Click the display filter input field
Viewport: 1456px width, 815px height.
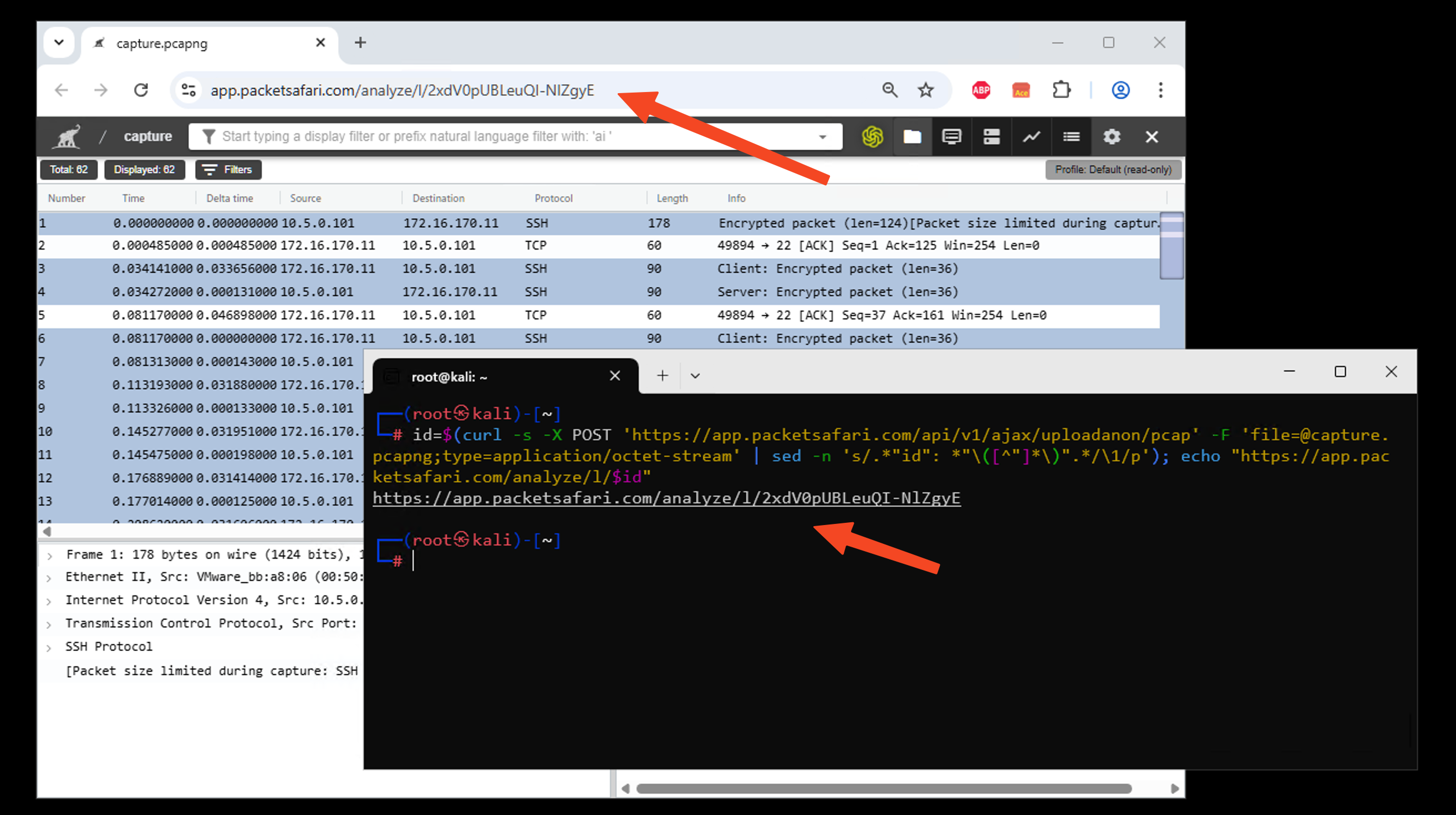tap(515, 136)
